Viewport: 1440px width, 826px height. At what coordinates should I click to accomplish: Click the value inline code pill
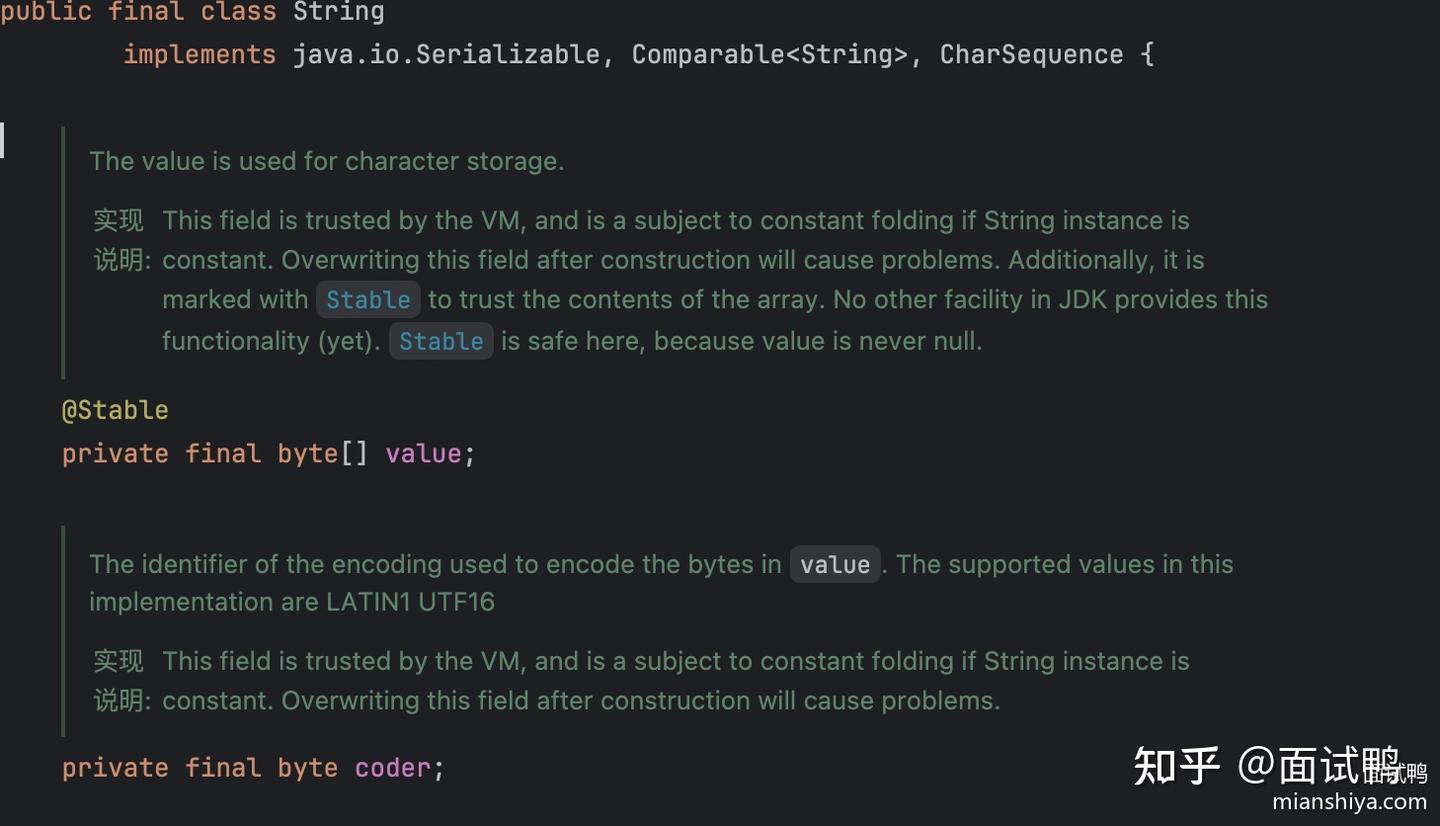click(834, 564)
